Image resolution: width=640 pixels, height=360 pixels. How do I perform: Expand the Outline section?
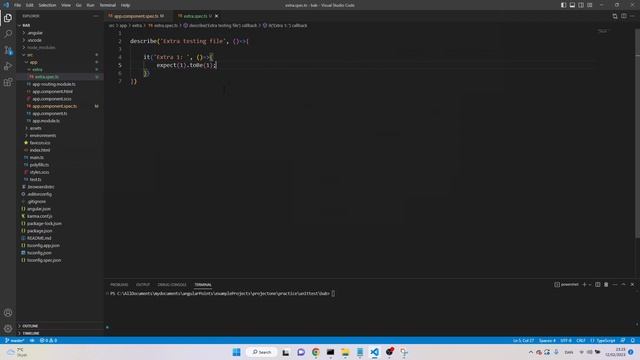(x=30, y=326)
